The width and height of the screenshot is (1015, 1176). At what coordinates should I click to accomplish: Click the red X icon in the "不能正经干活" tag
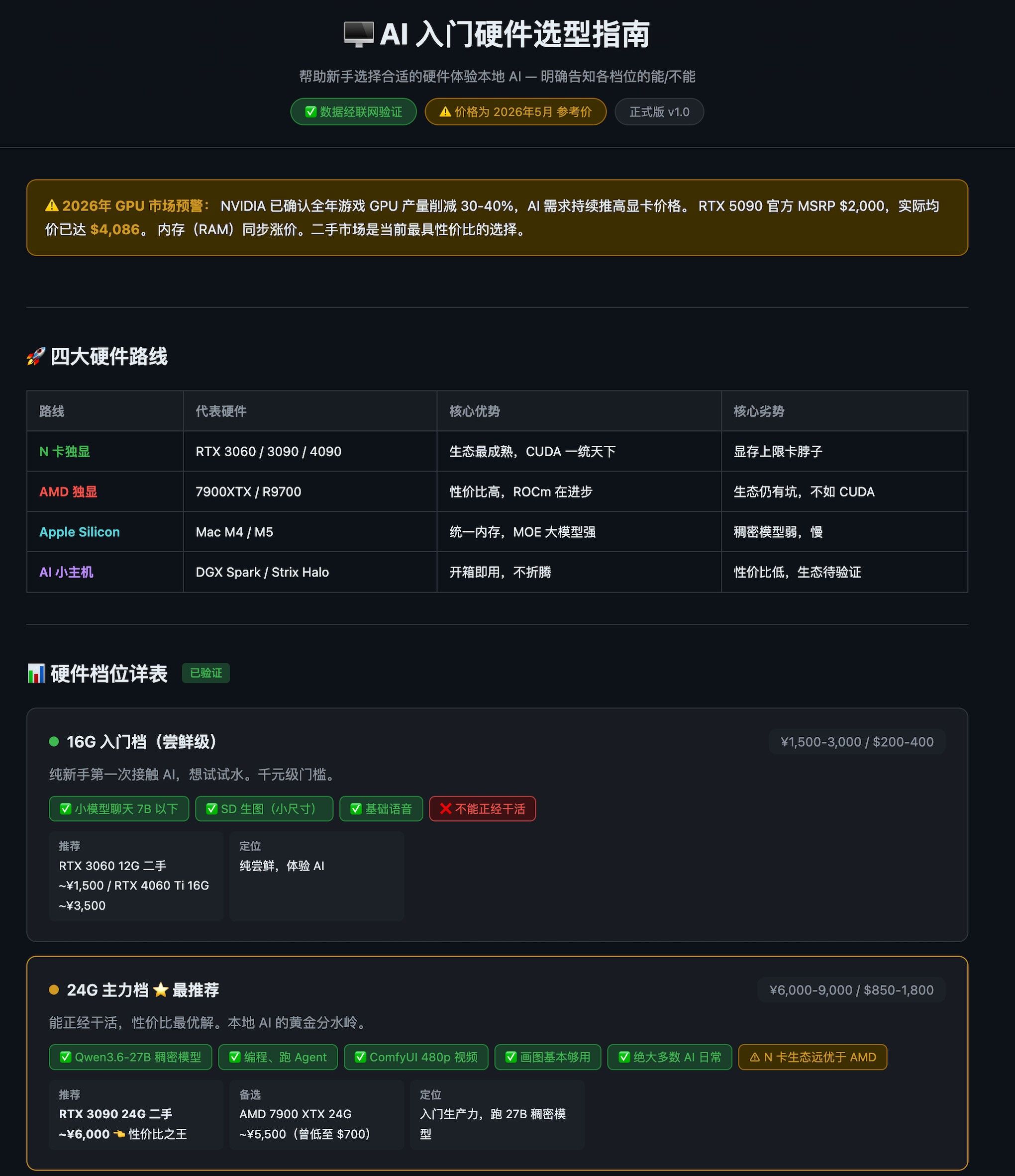[446, 809]
